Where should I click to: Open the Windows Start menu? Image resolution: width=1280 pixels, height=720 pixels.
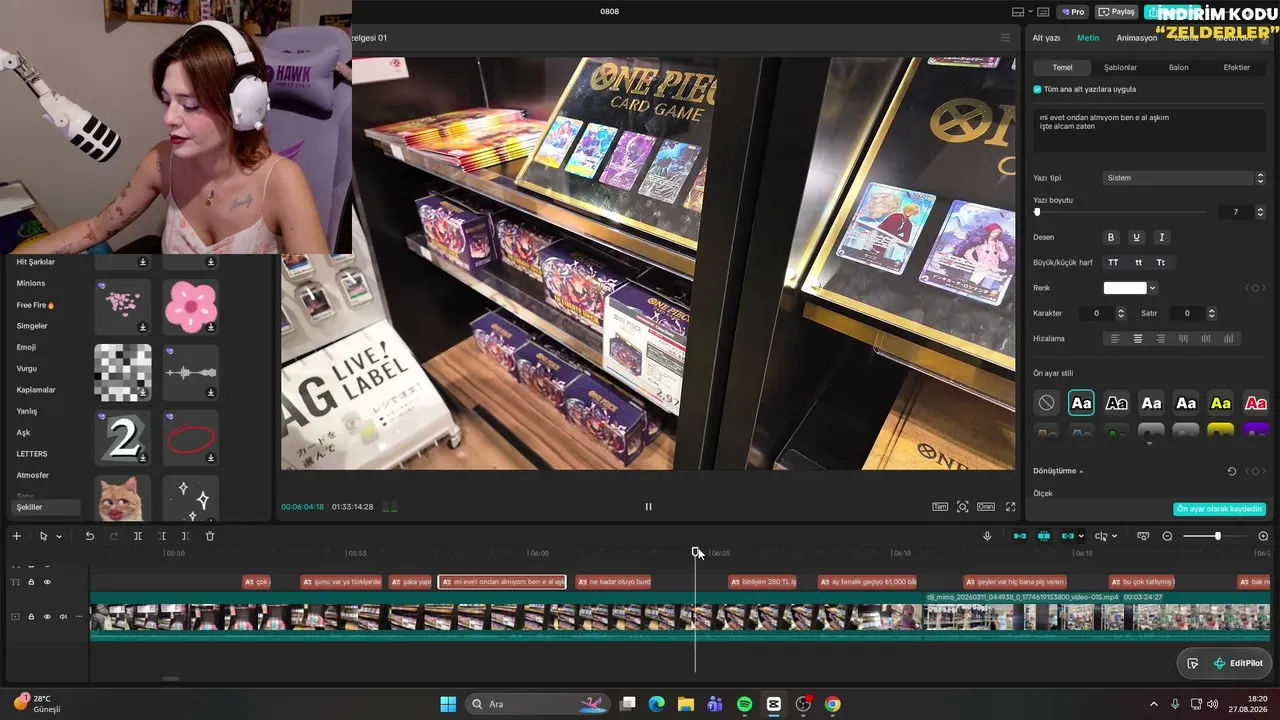coord(448,704)
